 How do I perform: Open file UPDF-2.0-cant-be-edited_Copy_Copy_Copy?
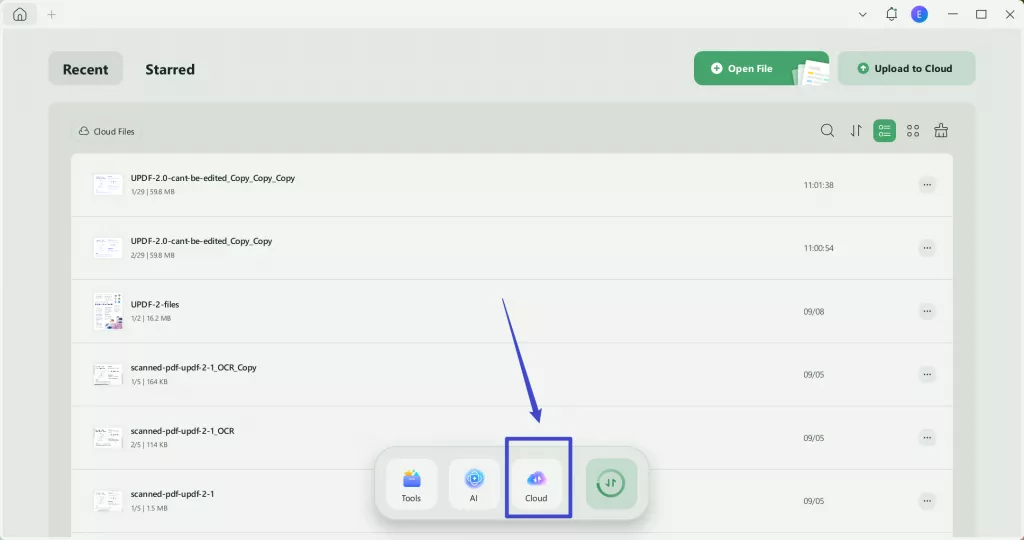click(212, 178)
